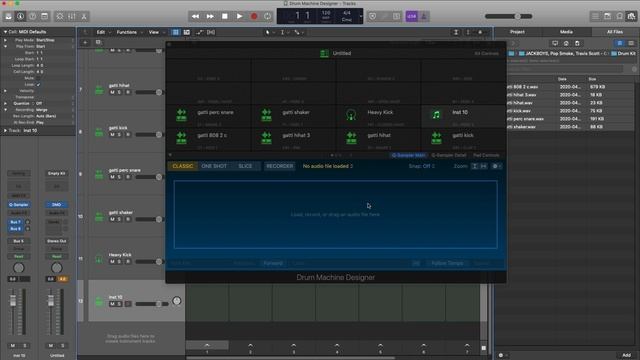Click the Rewind transport button
Image resolution: width=640 pixels, height=360 pixels.
pyautogui.click(x=196, y=16)
